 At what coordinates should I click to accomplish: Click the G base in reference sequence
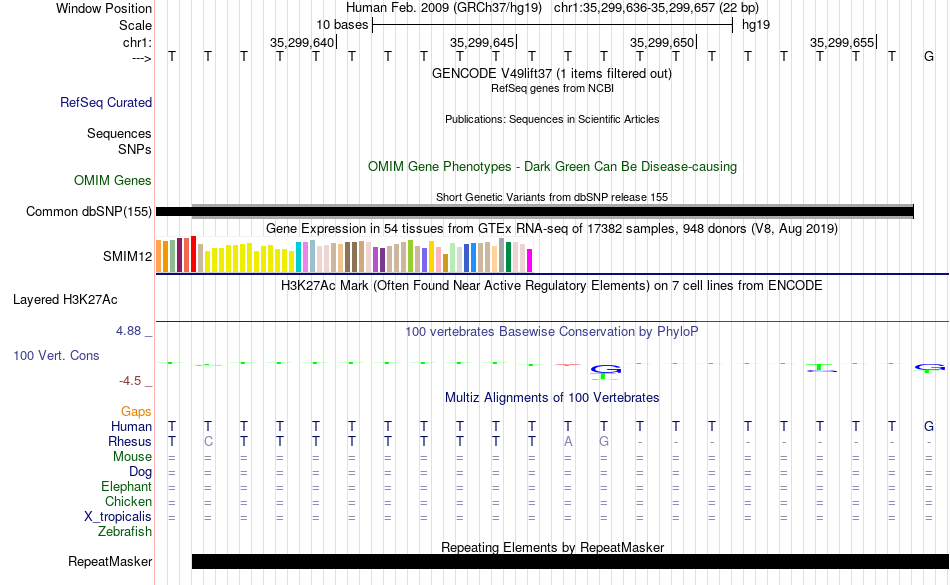(x=929, y=56)
